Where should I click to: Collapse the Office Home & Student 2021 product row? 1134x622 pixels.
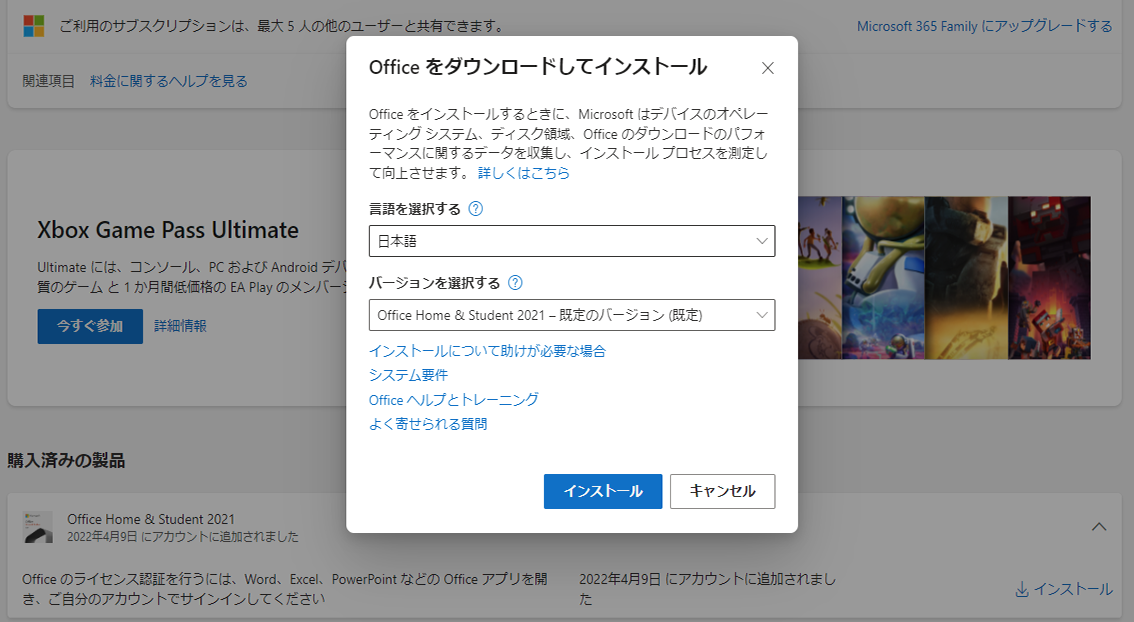(1099, 527)
